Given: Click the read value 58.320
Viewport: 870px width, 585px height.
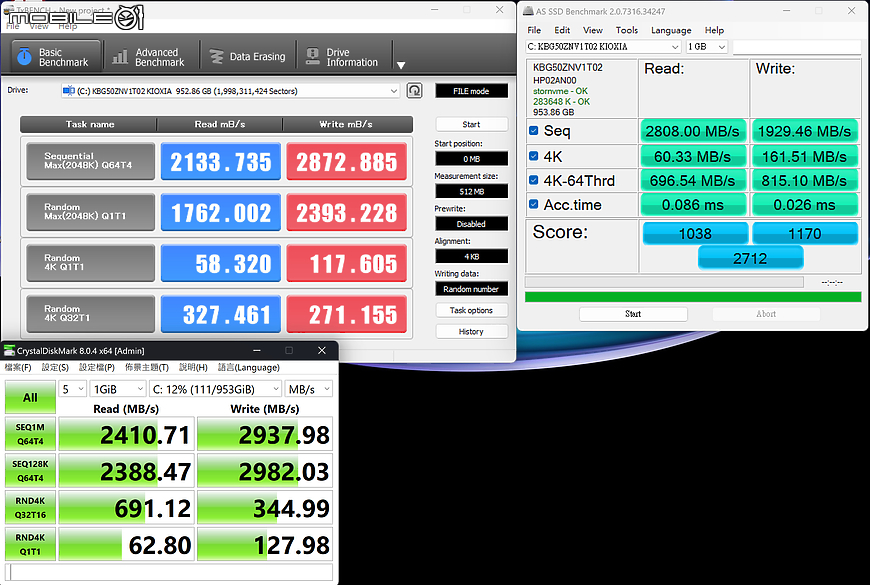Looking at the screenshot, I should [221, 263].
